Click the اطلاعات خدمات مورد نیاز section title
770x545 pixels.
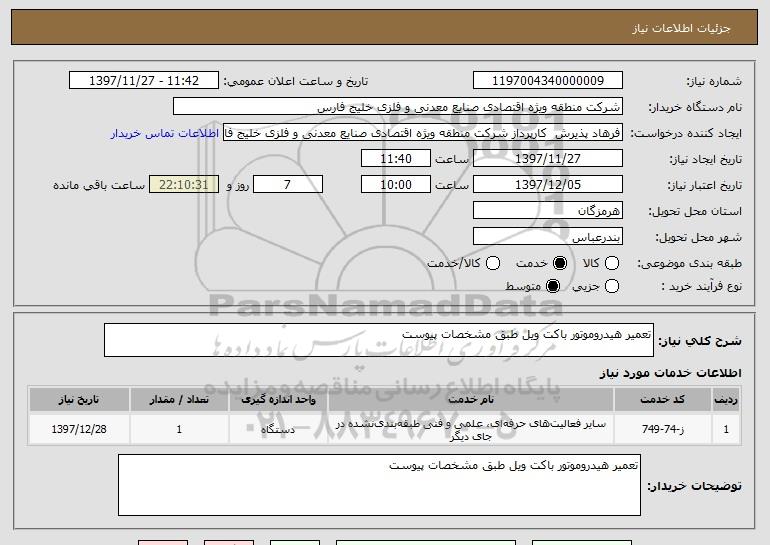(670, 373)
